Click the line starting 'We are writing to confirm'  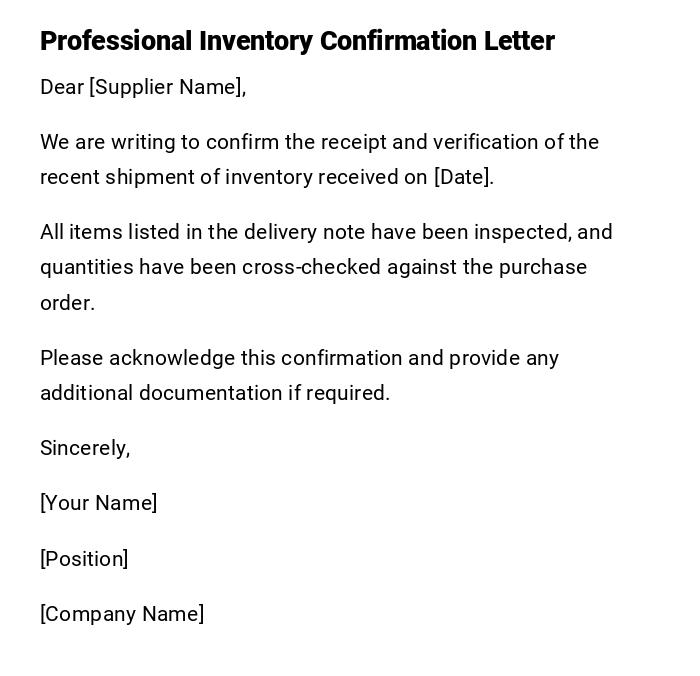(x=319, y=142)
